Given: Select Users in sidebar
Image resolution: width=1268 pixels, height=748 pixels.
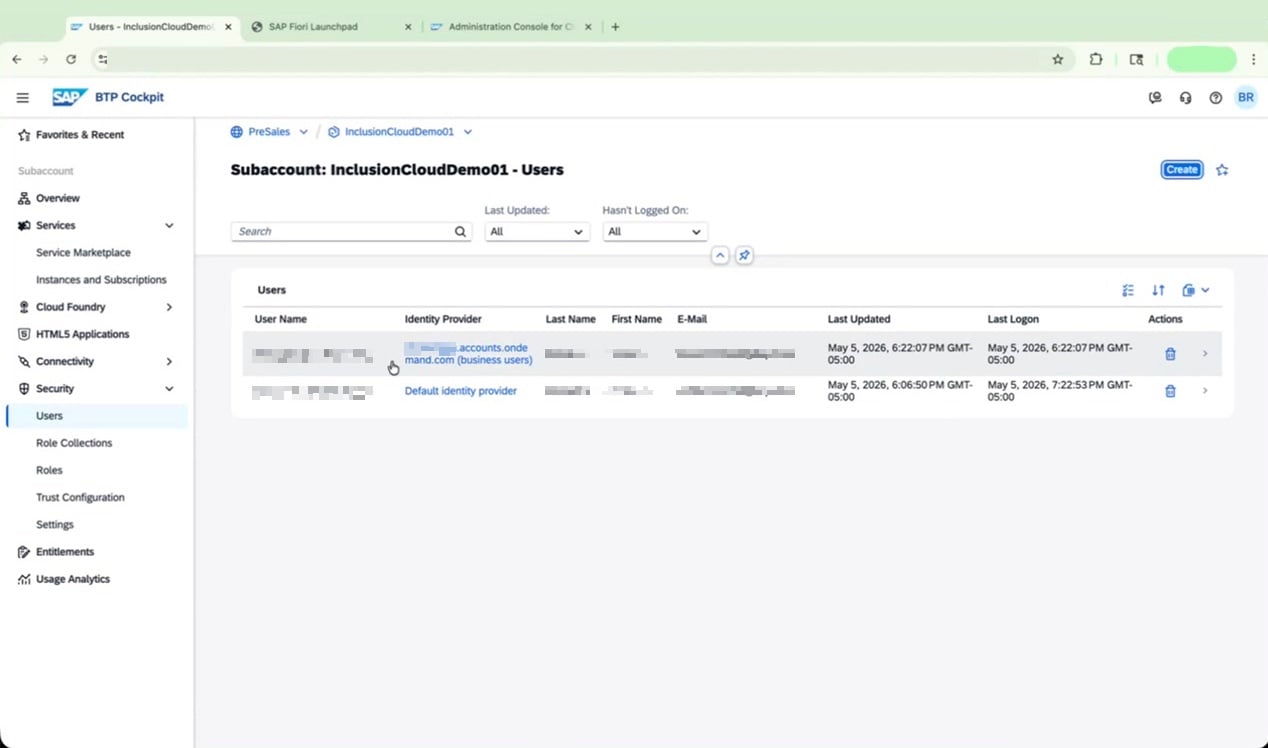Looking at the screenshot, I should [x=97, y=416].
